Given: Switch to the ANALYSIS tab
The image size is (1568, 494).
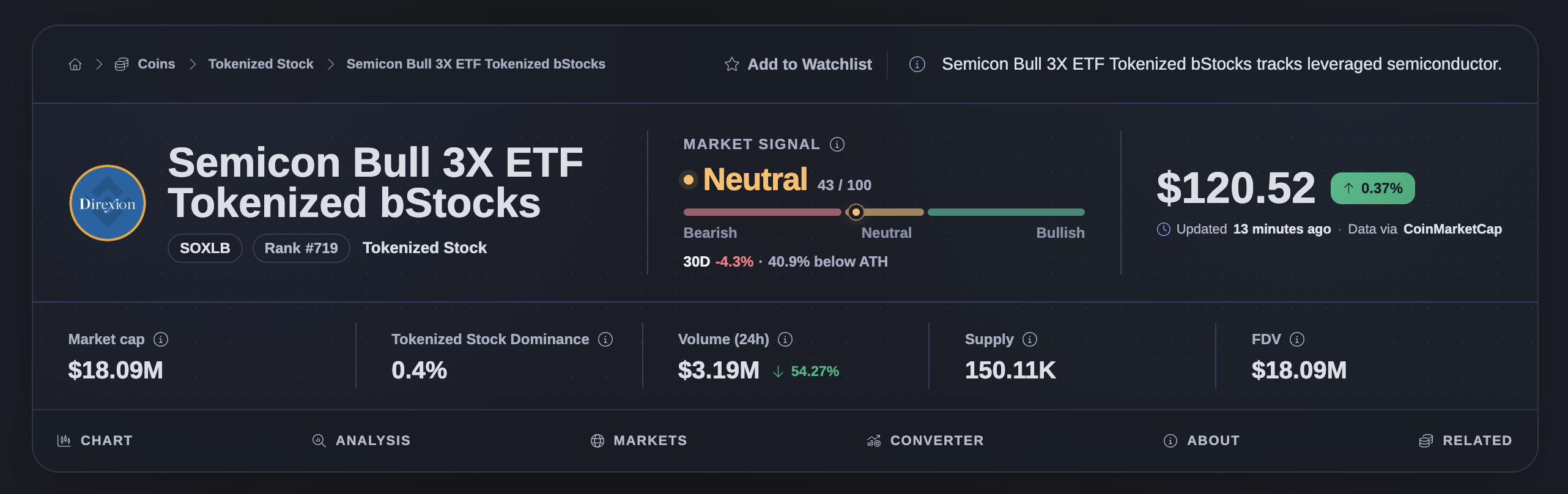Looking at the screenshot, I should click(x=361, y=441).
